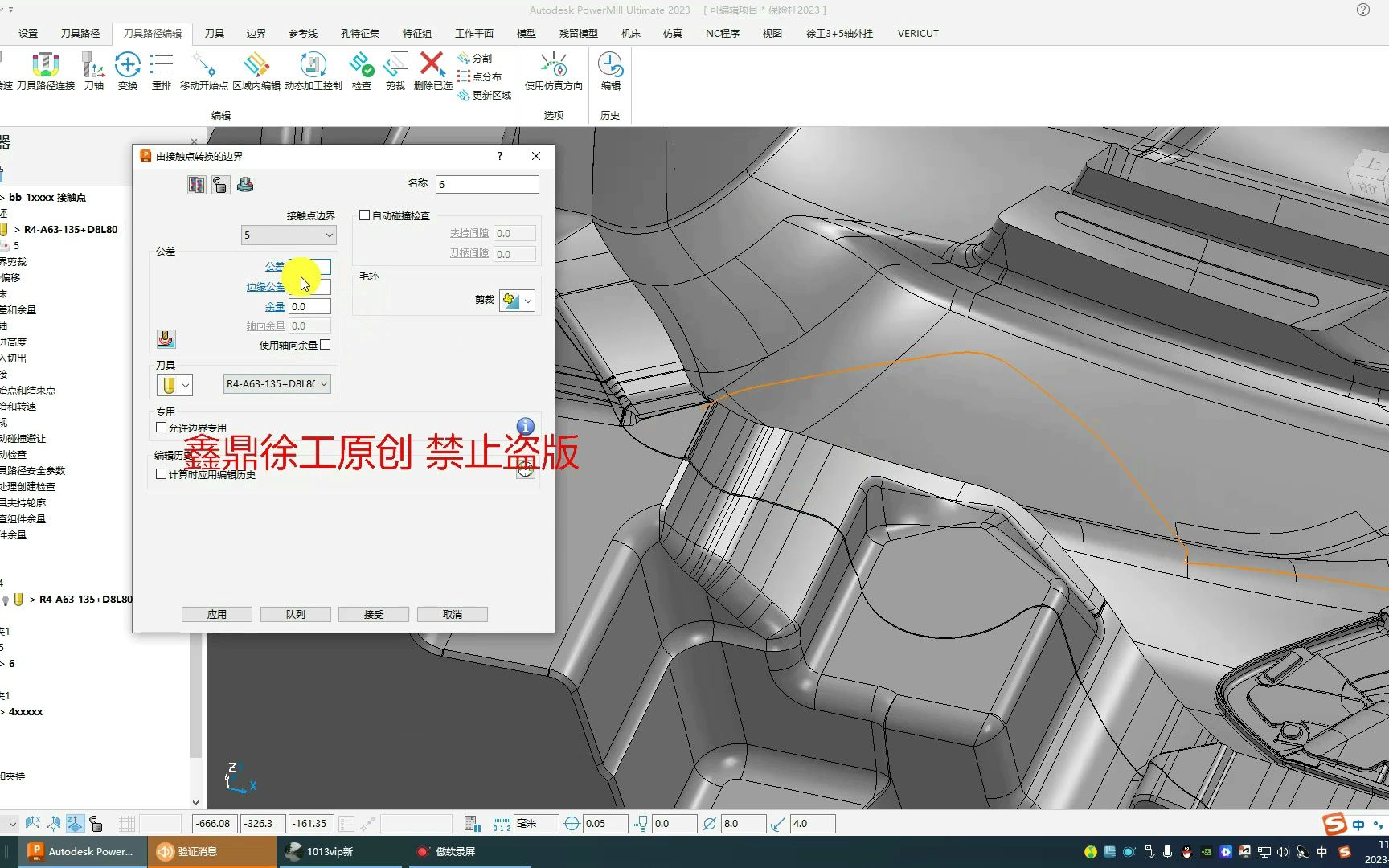This screenshot has height=868, width=1389.
Task: Check 使用轴向余量 use axial thickness
Action: (325, 345)
